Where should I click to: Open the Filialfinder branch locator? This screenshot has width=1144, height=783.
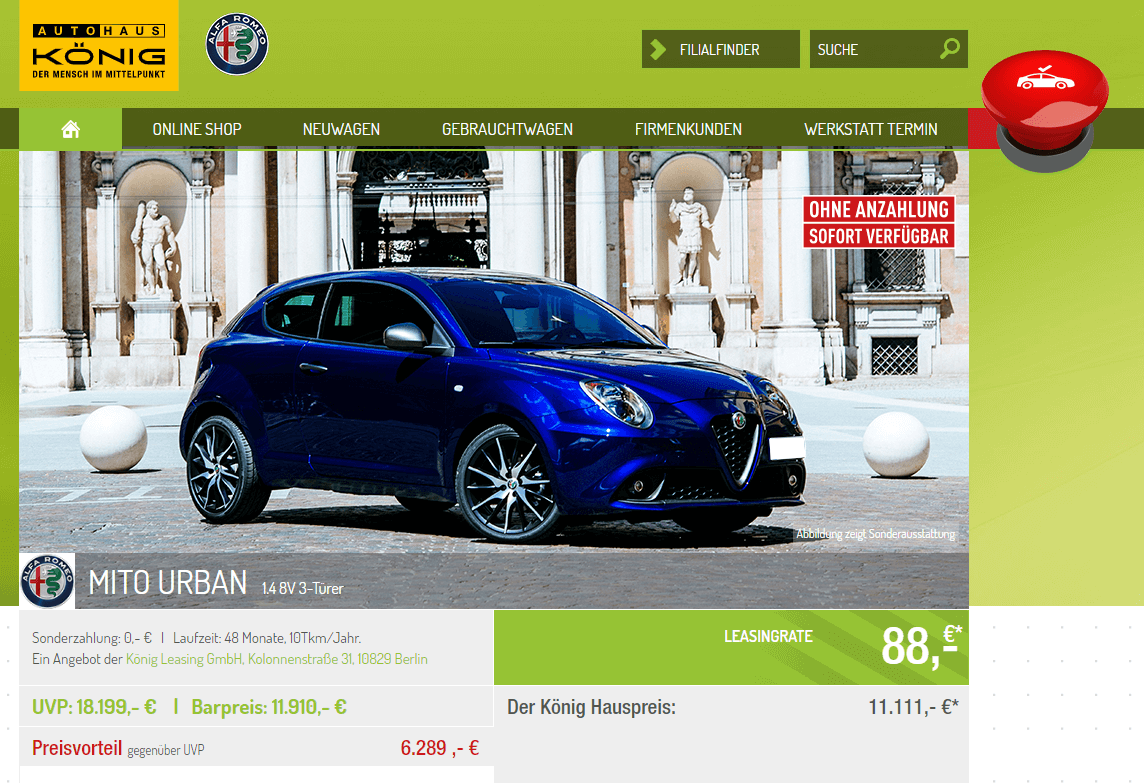pos(721,49)
